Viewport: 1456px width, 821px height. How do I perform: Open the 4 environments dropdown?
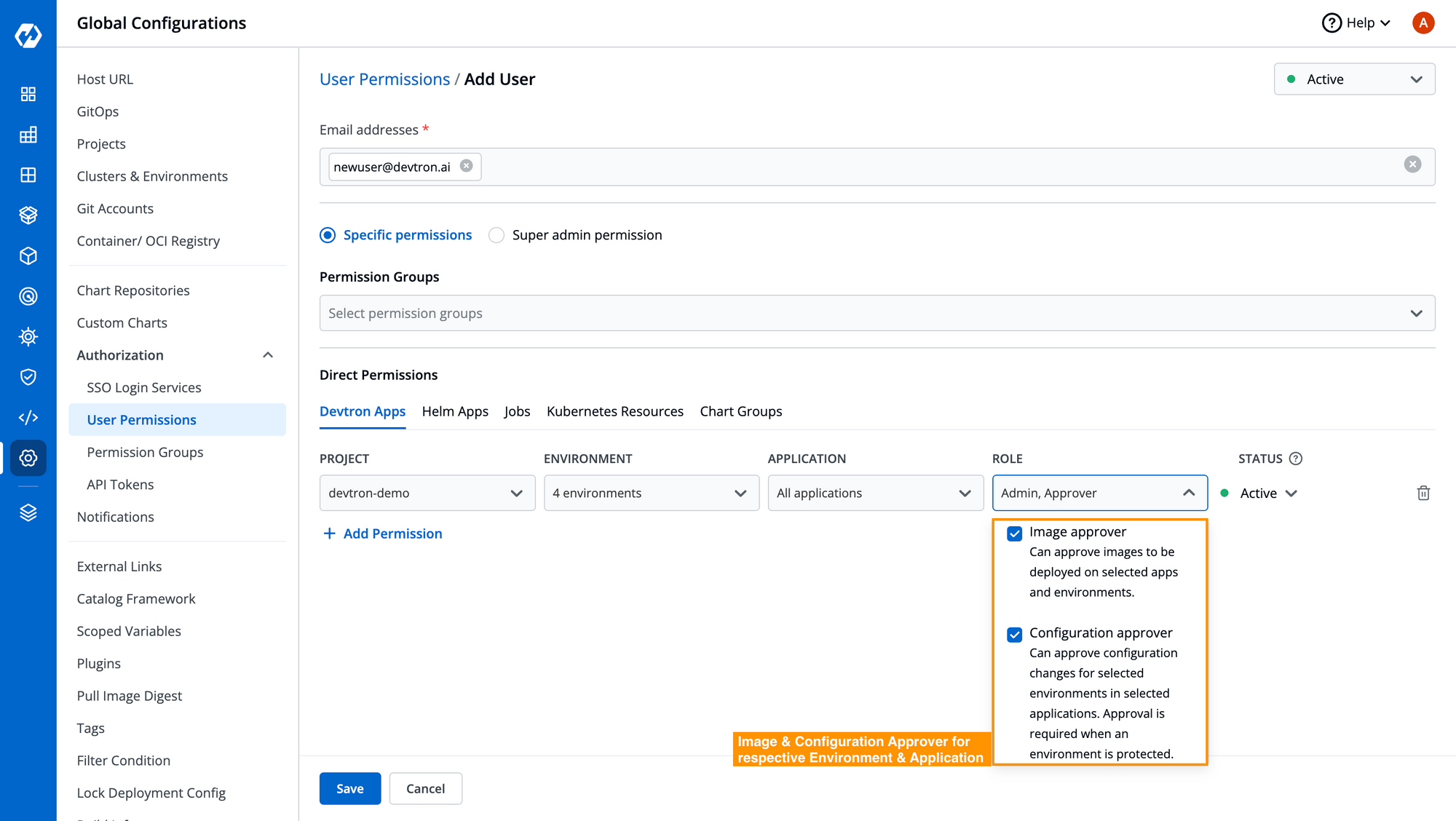click(x=652, y=493)
